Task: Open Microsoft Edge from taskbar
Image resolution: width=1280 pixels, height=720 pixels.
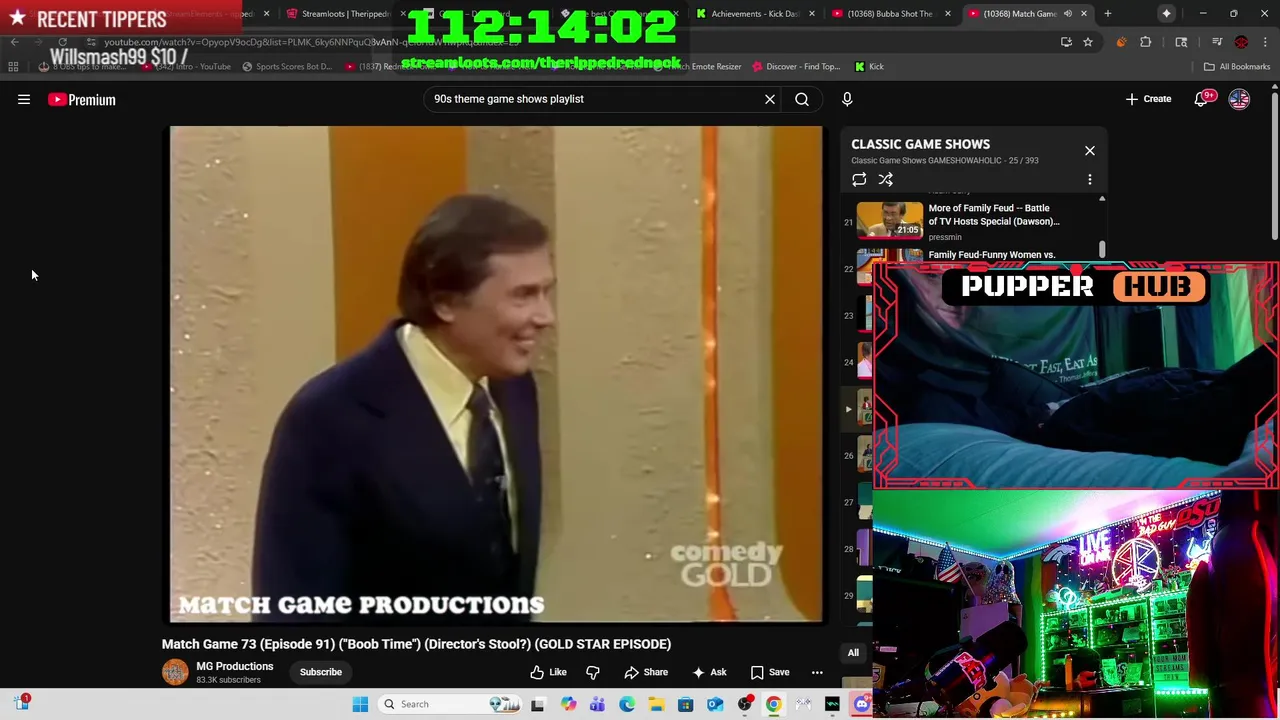Action: coord(627,704)
